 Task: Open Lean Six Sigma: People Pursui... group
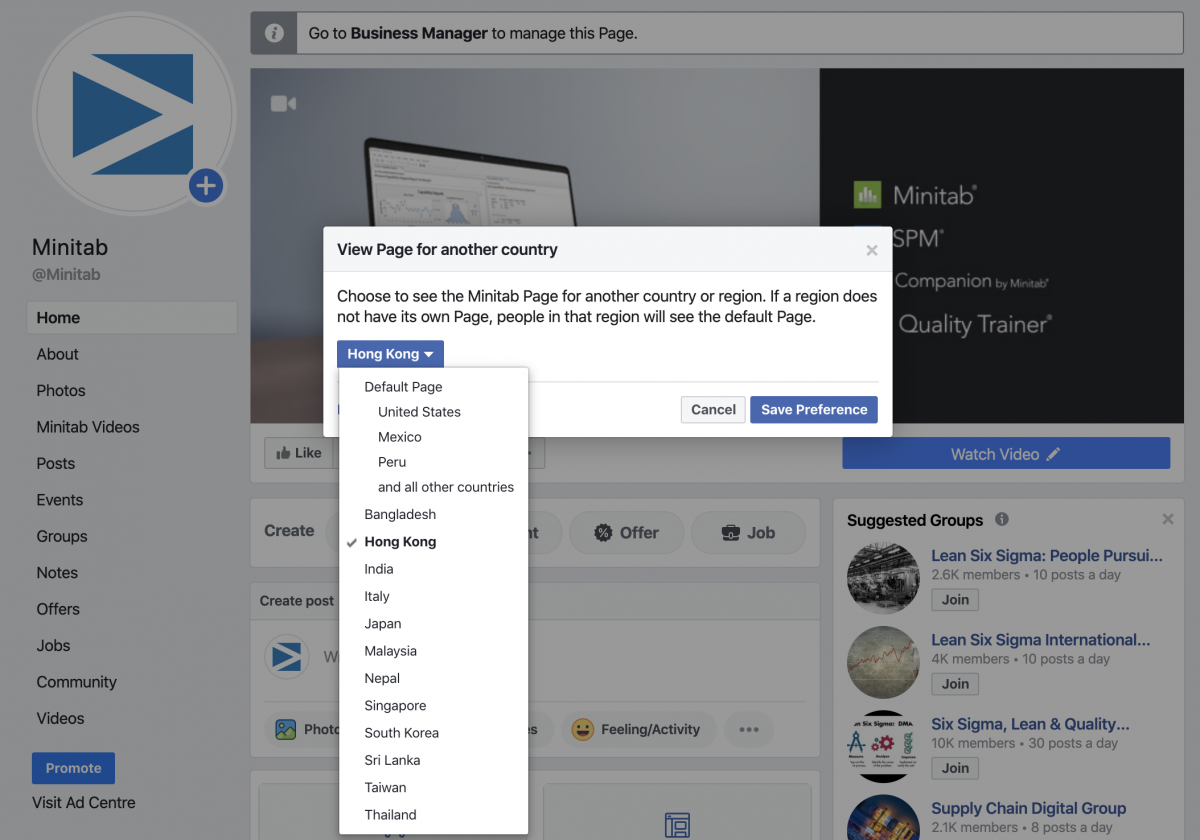pos(1047,556)
